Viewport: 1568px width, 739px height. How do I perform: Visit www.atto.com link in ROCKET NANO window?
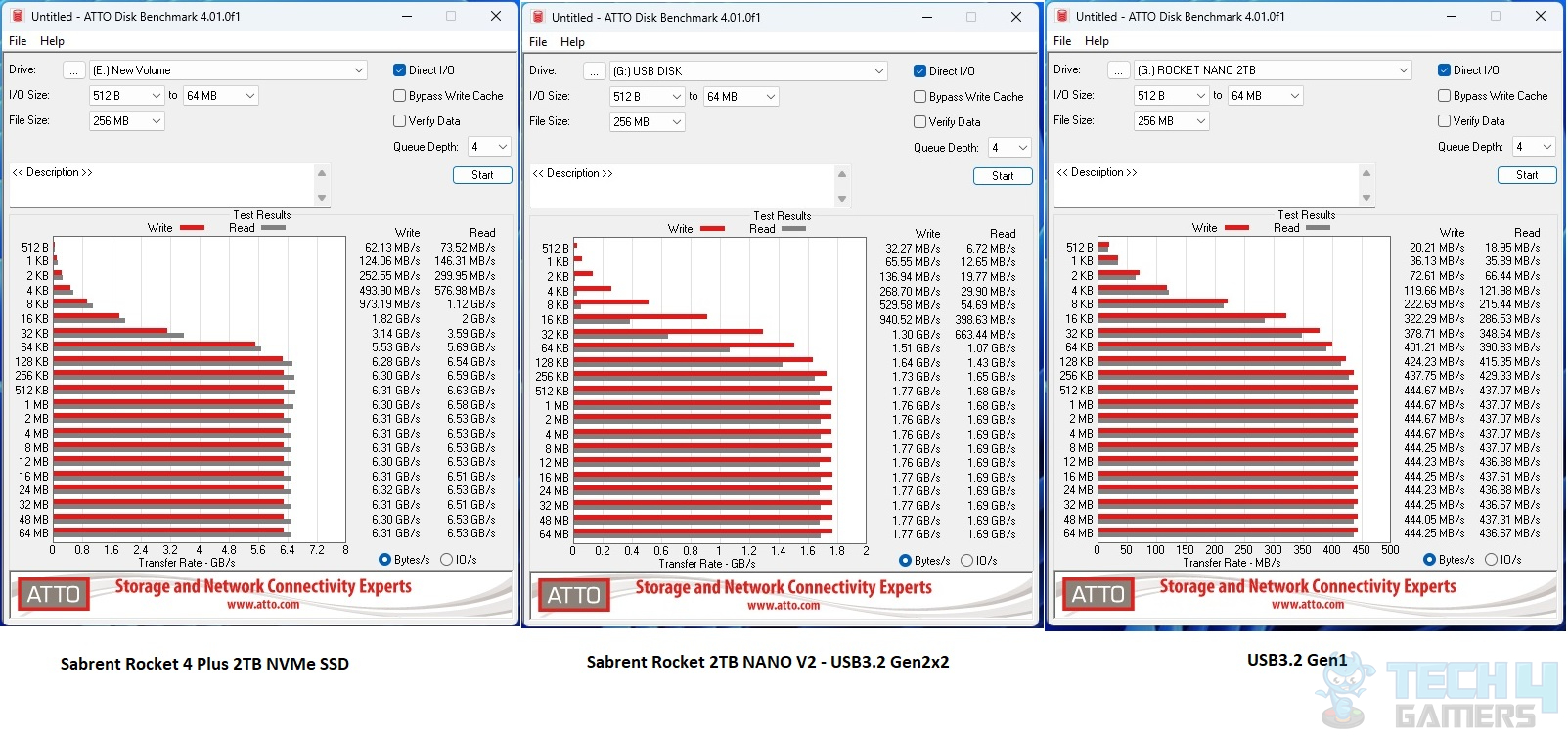[1308, 605]
